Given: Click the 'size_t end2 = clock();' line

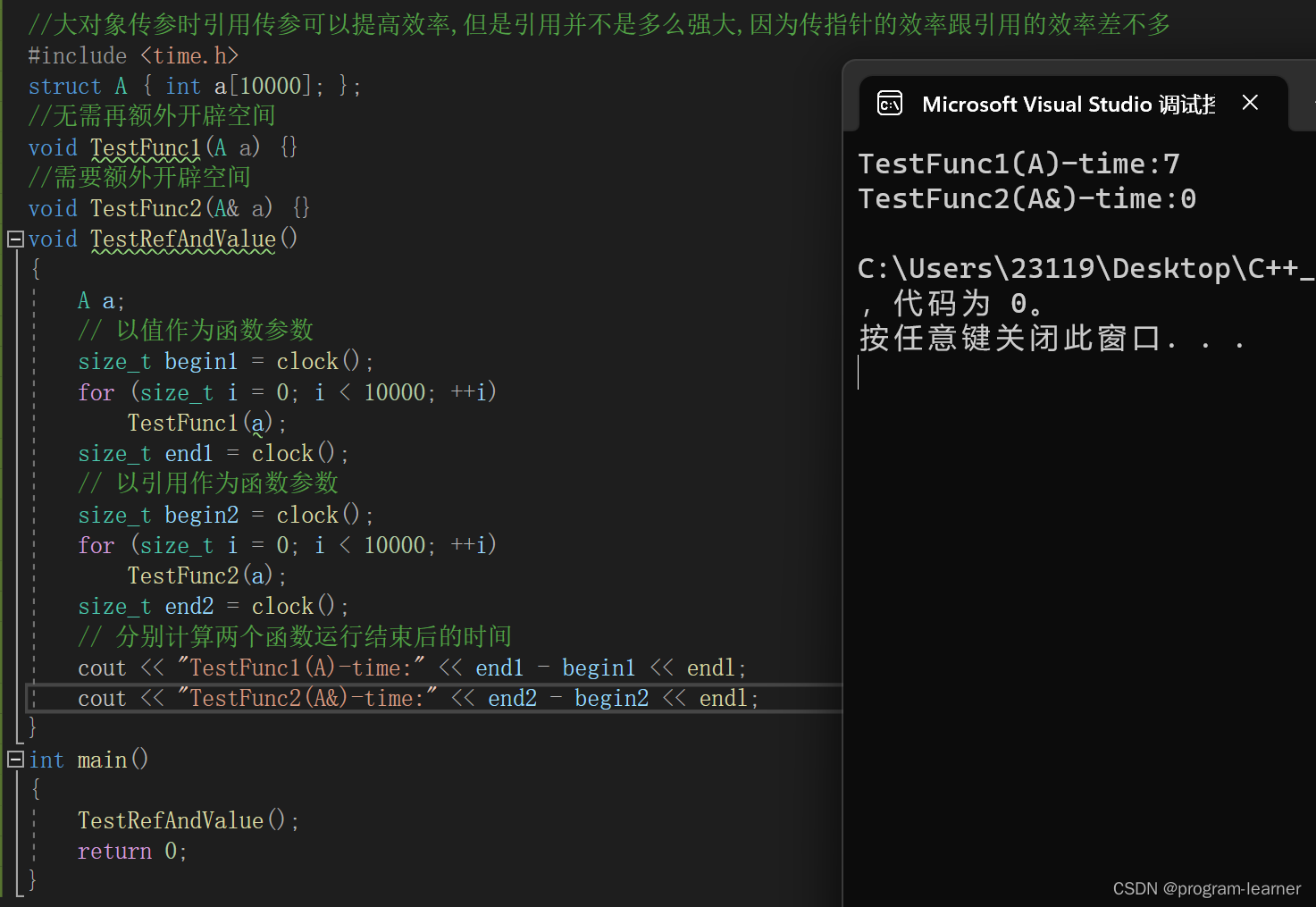Looking at the screenshot, I should [213, 606].
